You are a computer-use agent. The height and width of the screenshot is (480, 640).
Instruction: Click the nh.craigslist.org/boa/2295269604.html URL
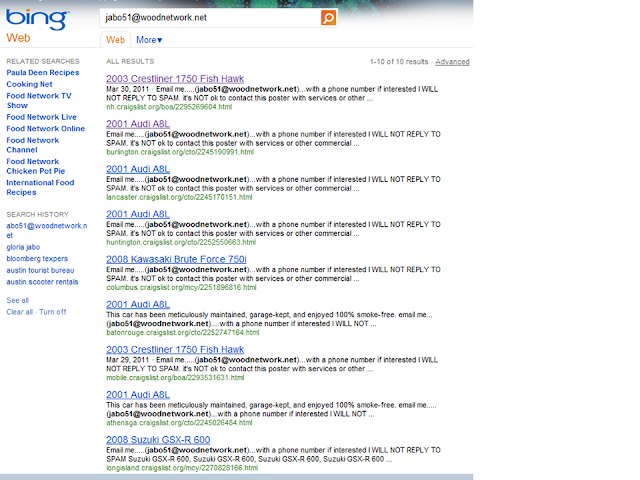pyautogui.click(x=169, y=107)
